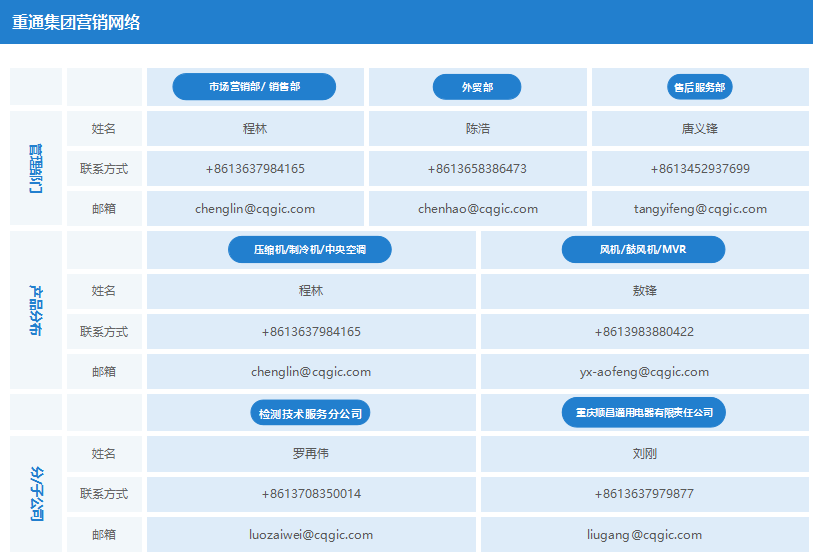Click chenglin@cqgic.com in the 管理部门 section

coord(255,209)
